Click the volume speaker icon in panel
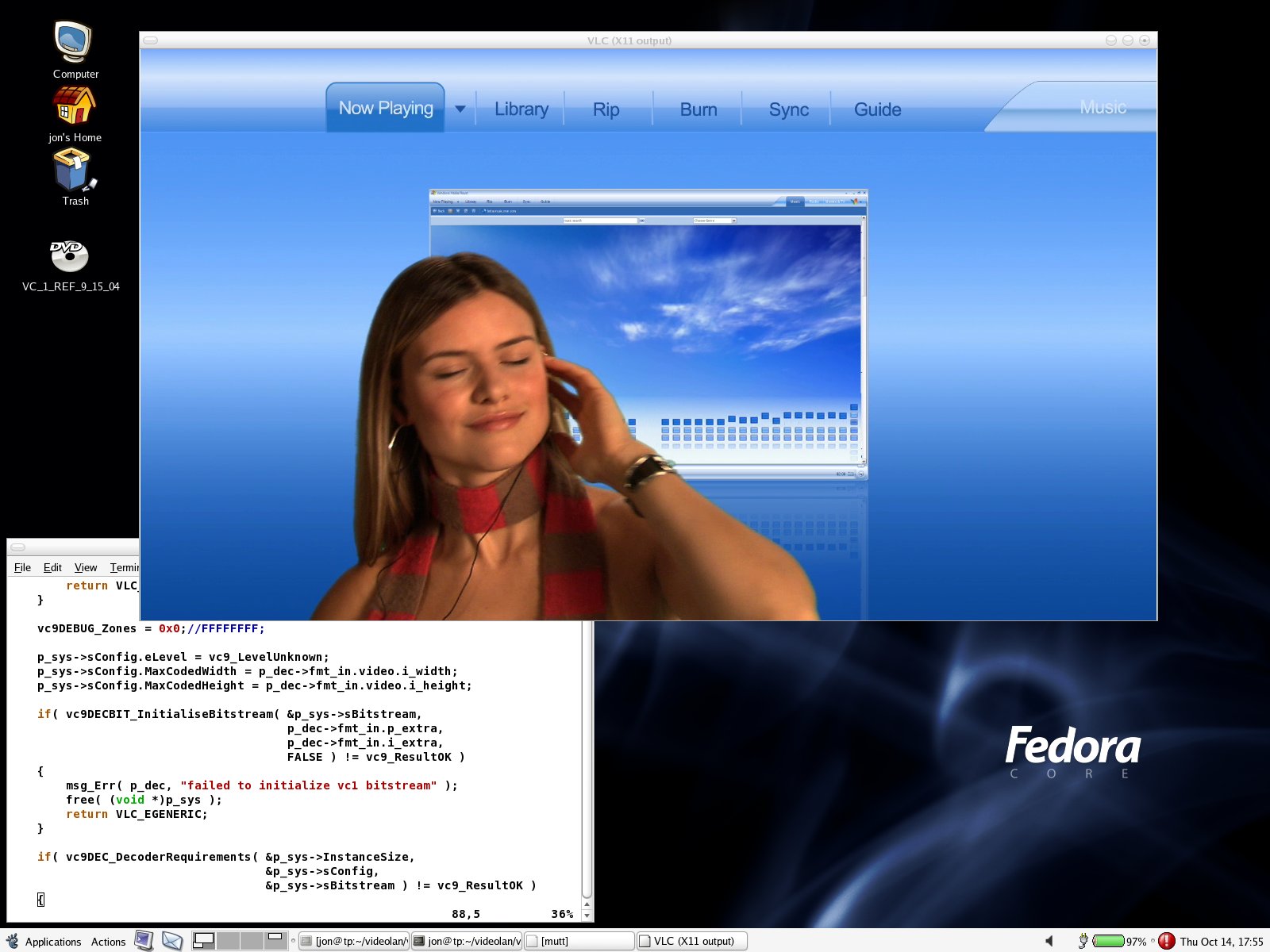1270x952 pixels. [1049, 941]
